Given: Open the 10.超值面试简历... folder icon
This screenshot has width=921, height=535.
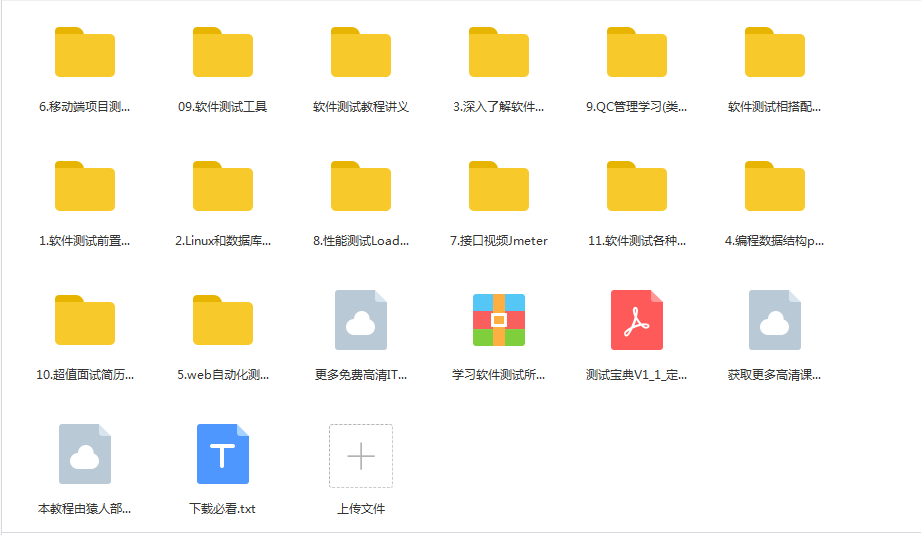Looking at the screenshot, I should tap(85, 319).
